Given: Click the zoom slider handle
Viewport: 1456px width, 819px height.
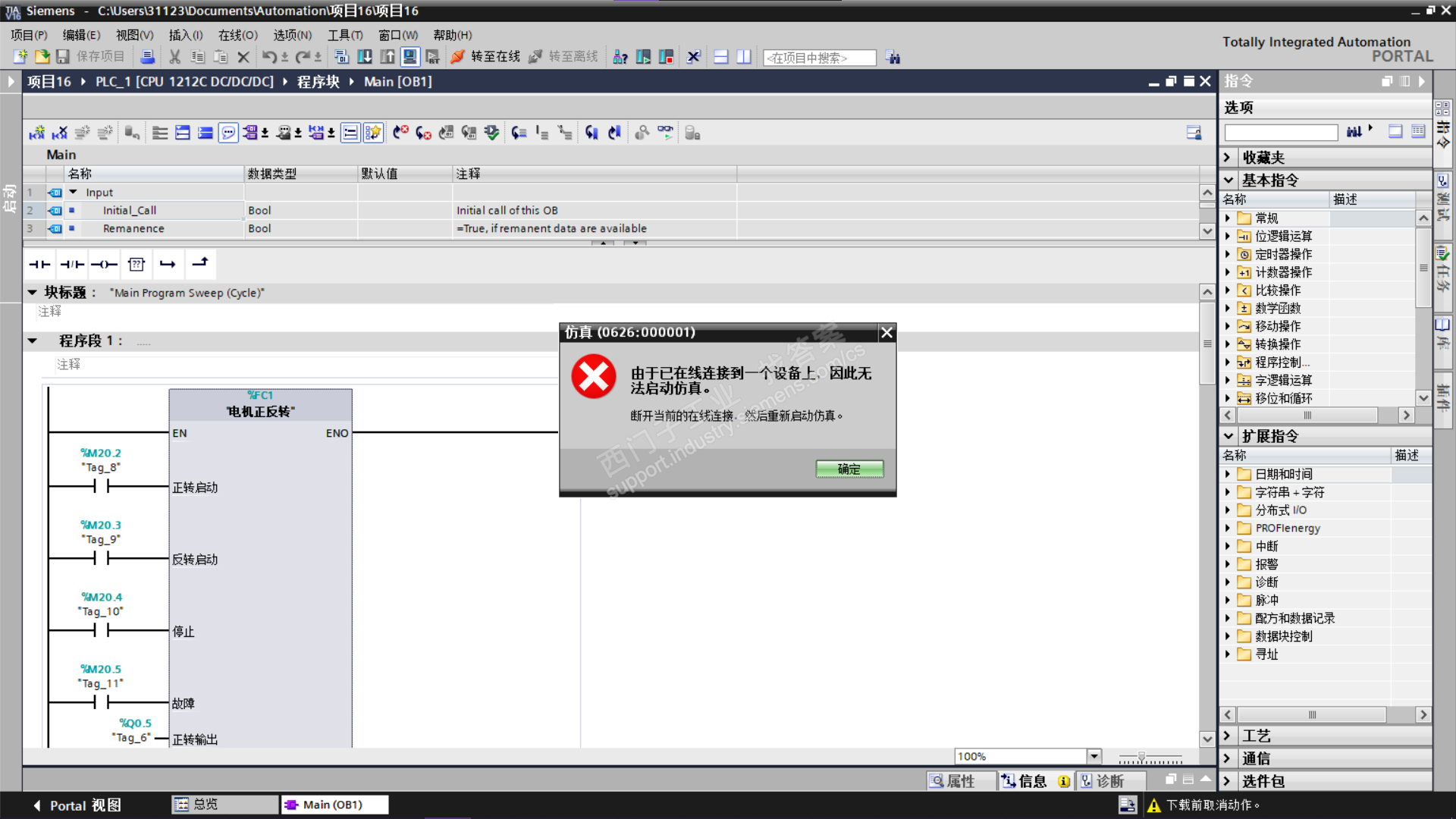Looking at the screenshot, I should tap(1141, 756).
